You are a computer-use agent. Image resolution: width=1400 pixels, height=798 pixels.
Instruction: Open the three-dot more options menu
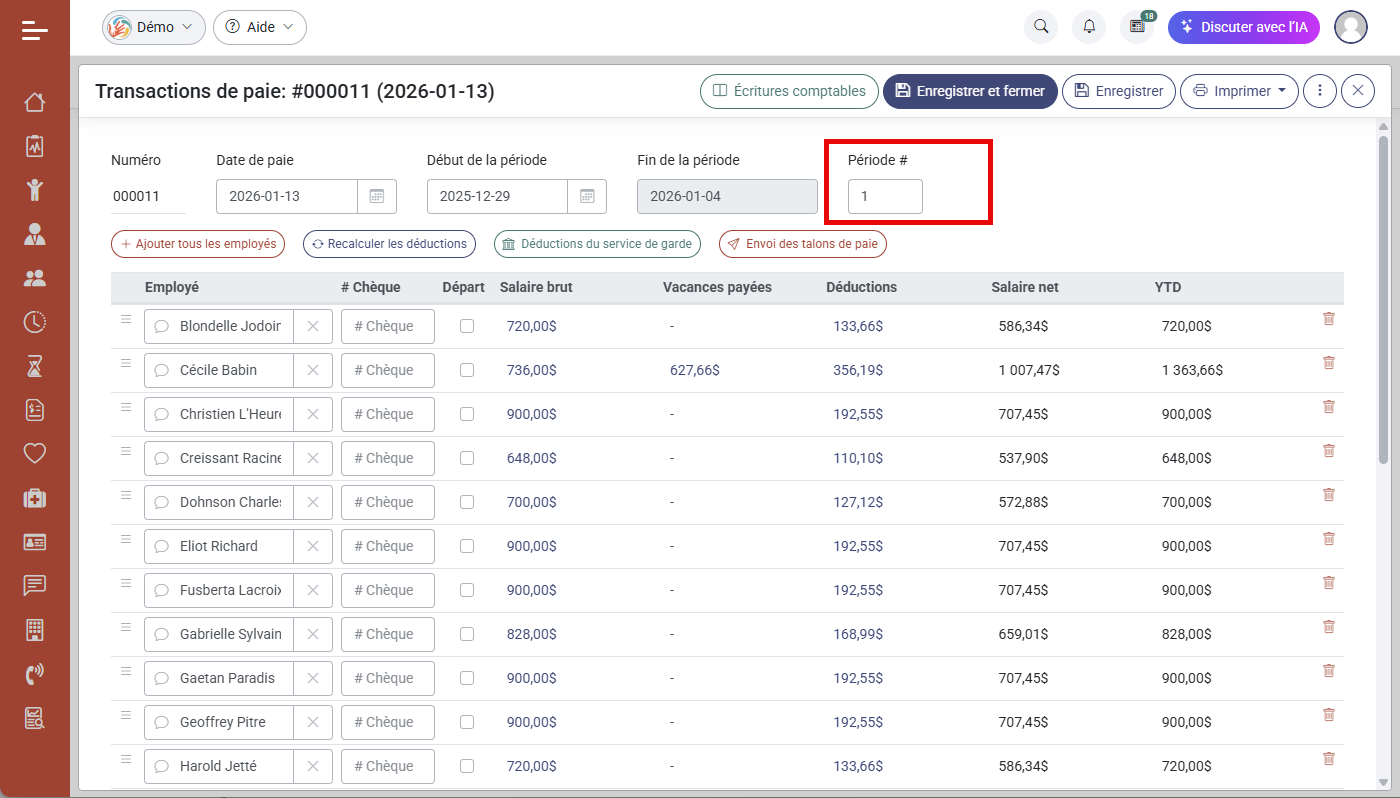(x=1320, y=91)
